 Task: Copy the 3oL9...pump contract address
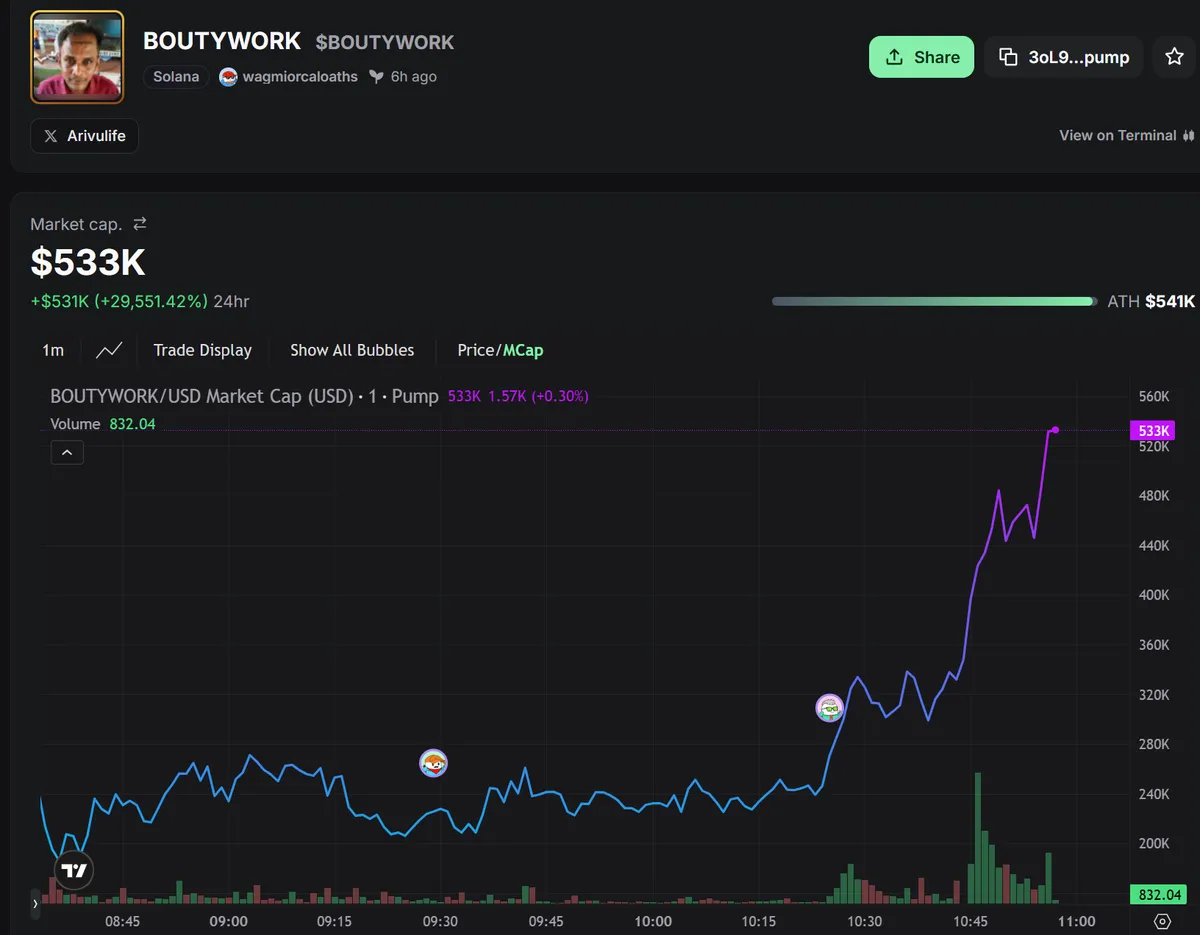[x=1064, y=57]
